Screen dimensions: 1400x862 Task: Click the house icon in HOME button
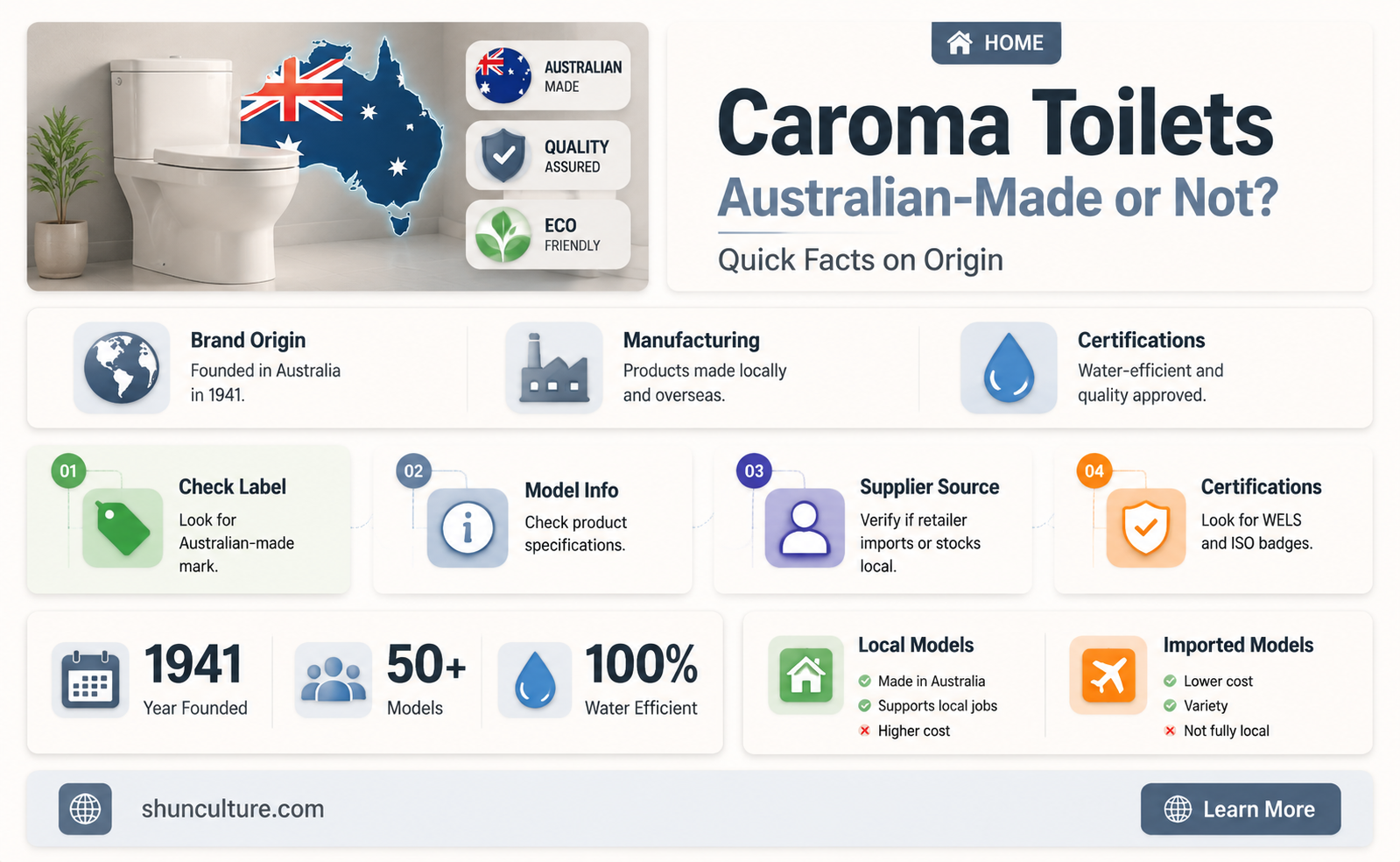point(960,43)
